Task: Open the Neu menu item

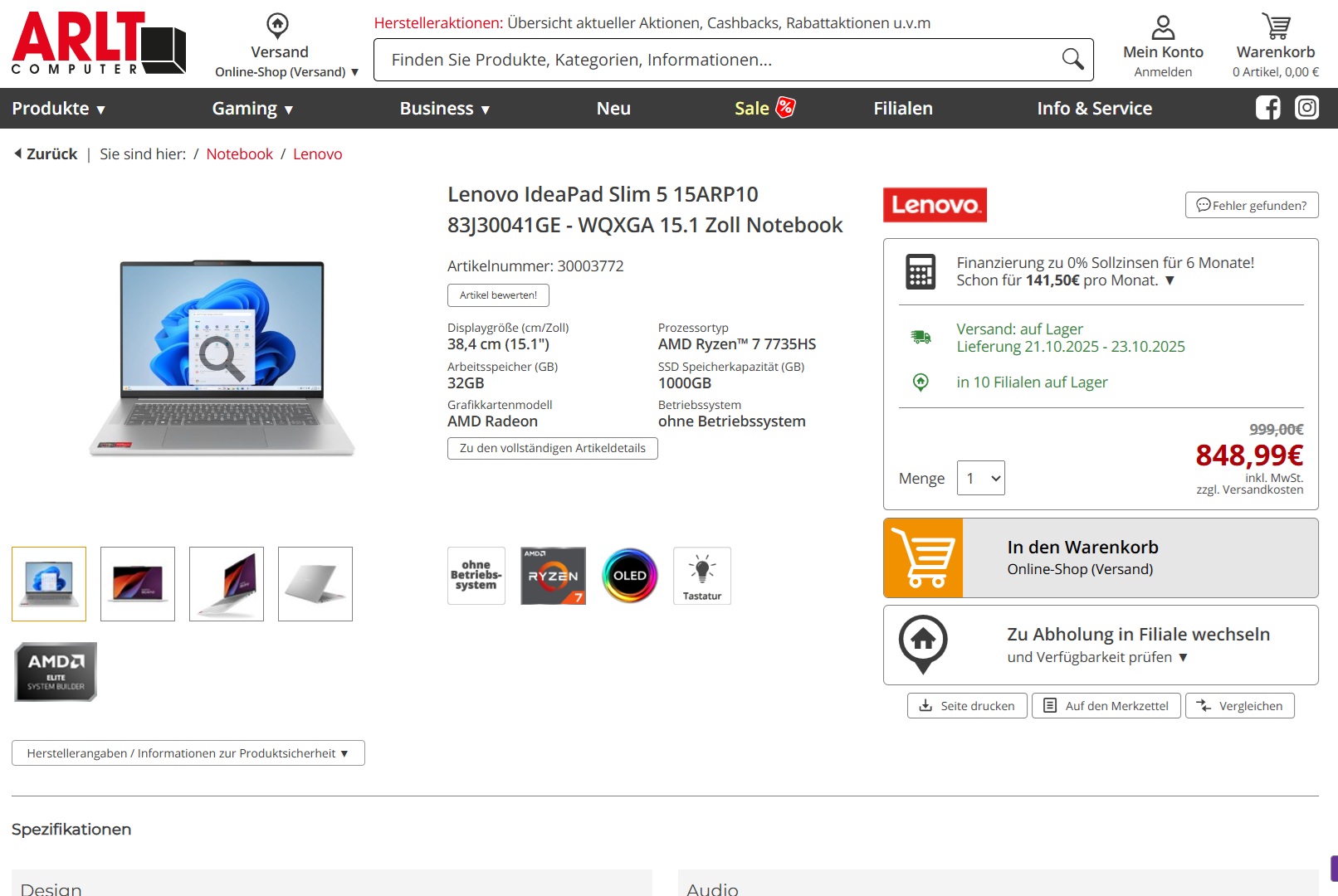Action: coord(613,109)
